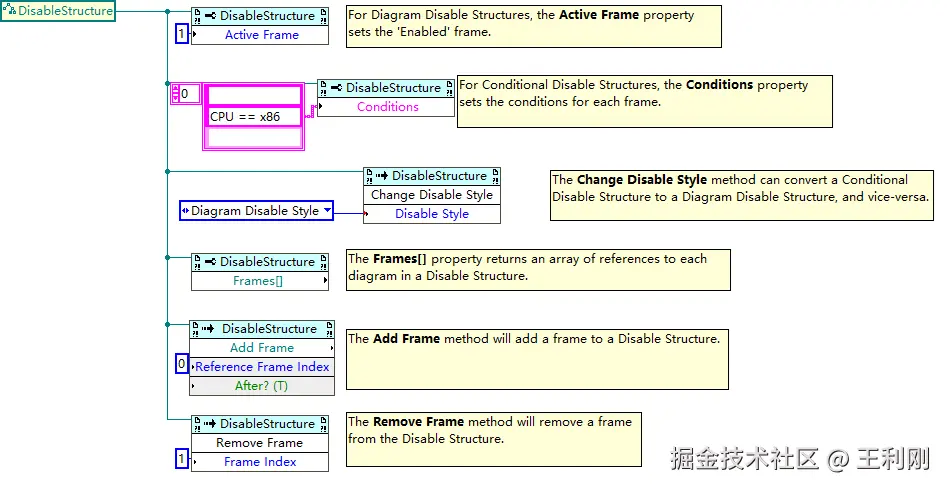Click the Conditions property comment note
The image size is (947, 489).
[x=645, y=101]
